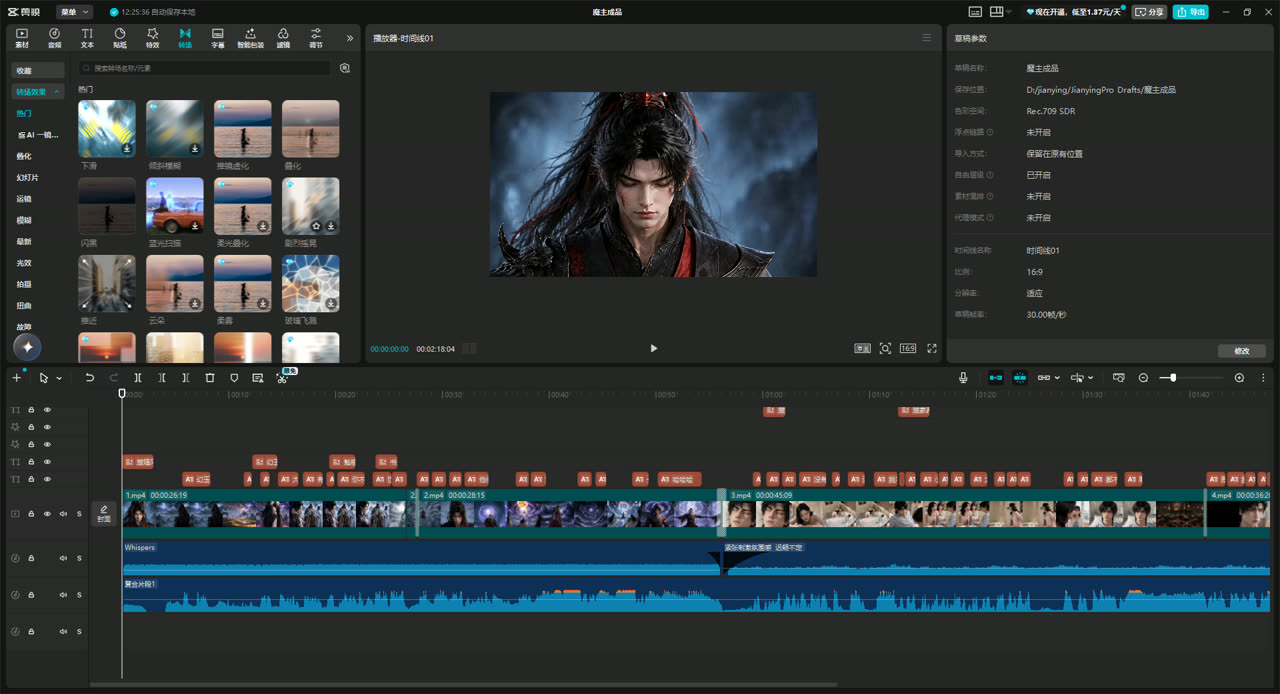The image size is (1280, 694).
Task: Split the clip at playhead
Action: [138, 378]
